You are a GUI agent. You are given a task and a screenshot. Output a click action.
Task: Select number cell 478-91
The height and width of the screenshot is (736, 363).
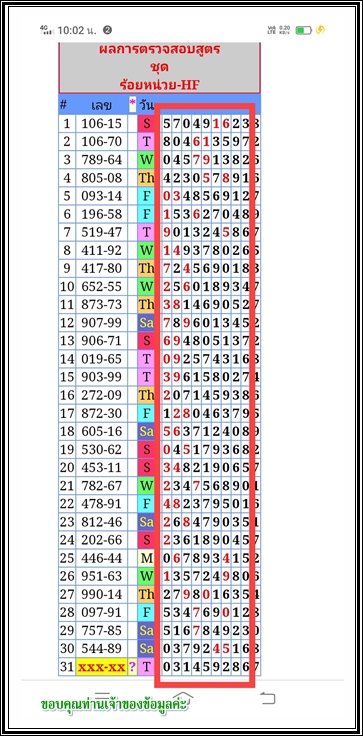pyautogui.click(x=101, y=504)
